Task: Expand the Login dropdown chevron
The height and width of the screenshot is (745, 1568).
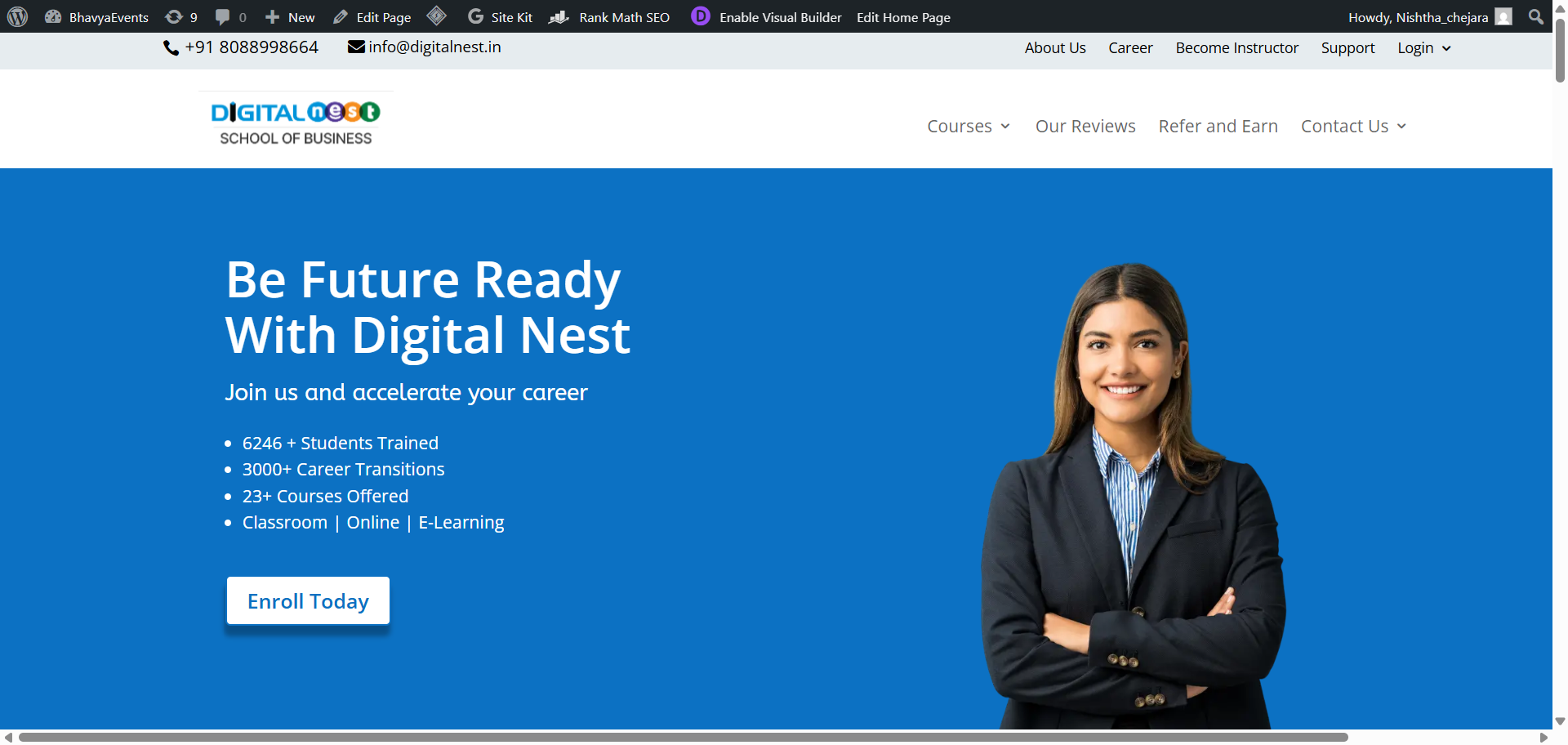Action: click(1446, 48)
